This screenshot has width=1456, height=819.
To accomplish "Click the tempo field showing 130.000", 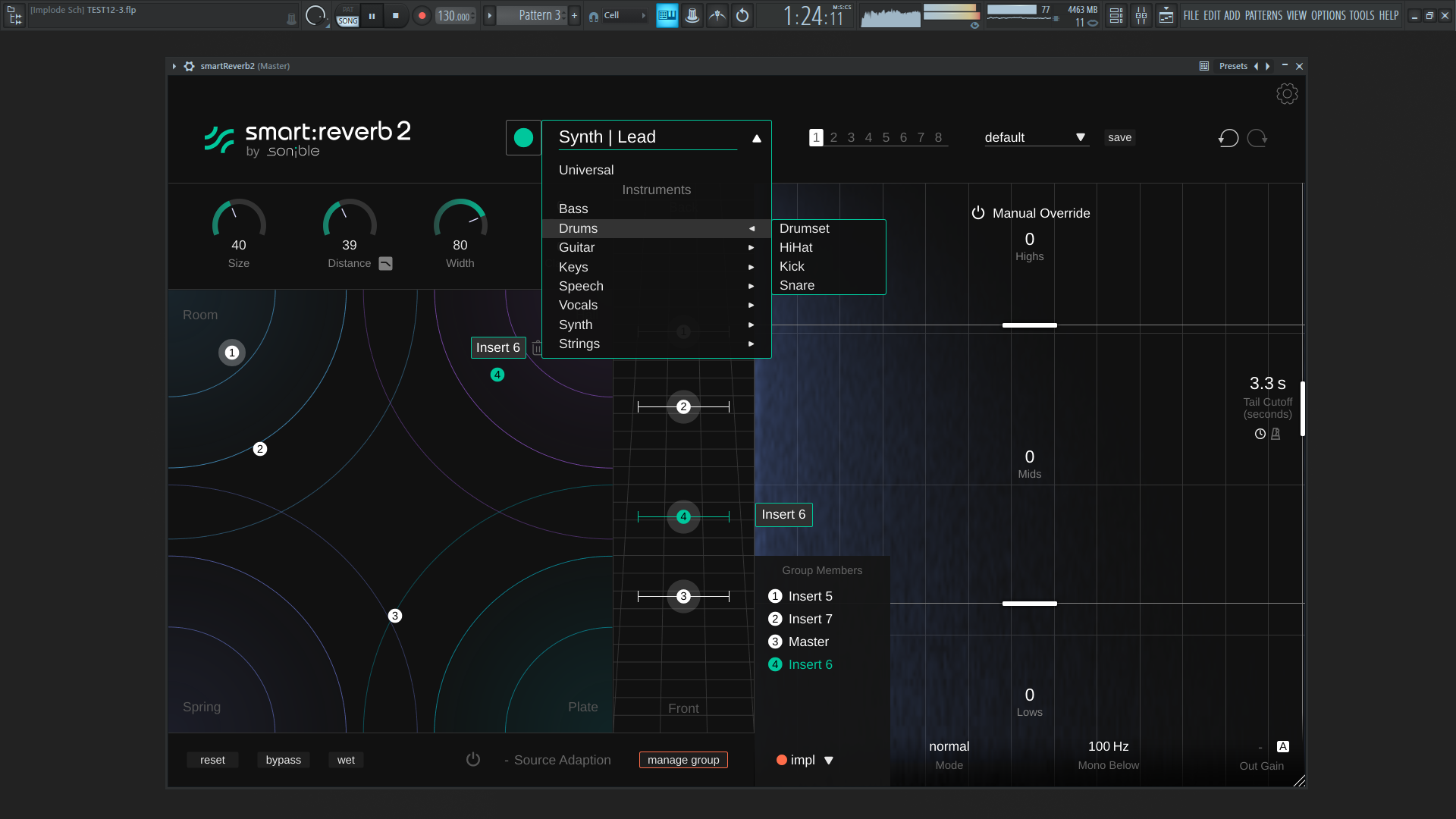I will point(455,16).
